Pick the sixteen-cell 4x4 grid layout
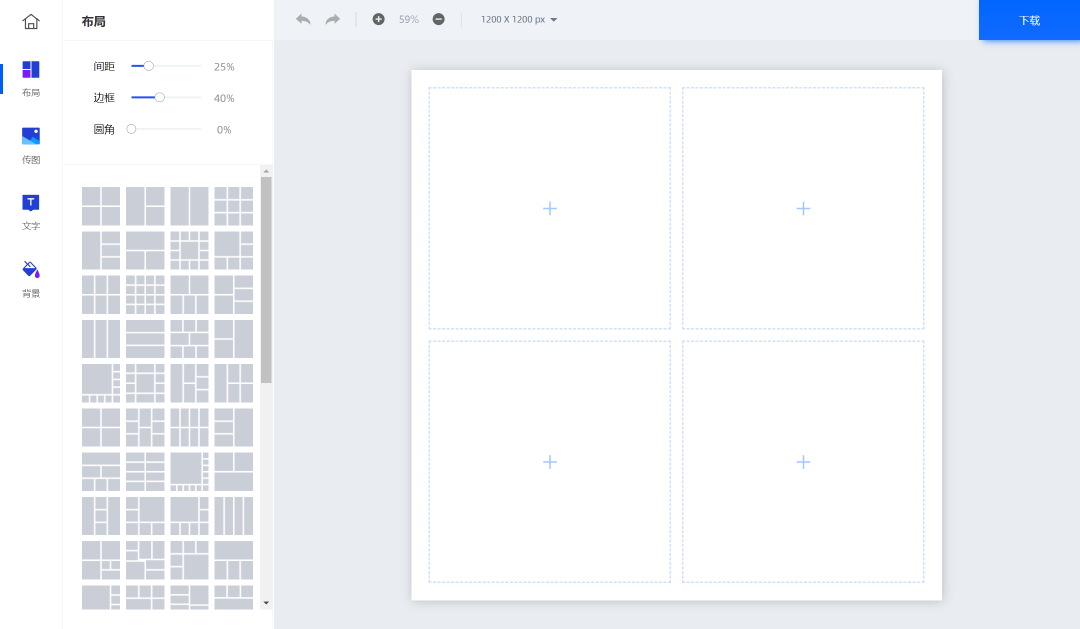 click(x=145, y=294)
